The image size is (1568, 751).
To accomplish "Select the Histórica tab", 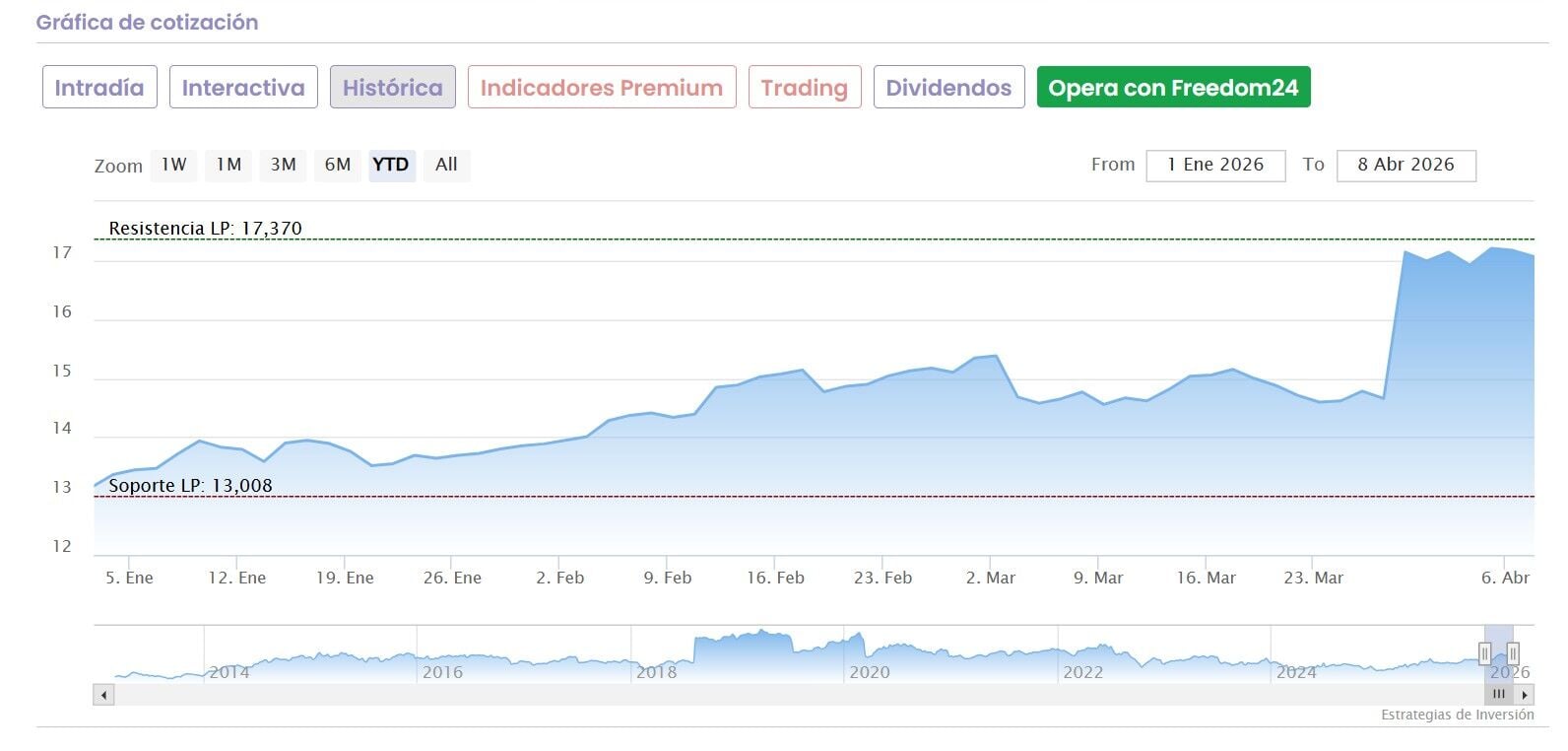I will pyautogui.click(x=392, y=88).
